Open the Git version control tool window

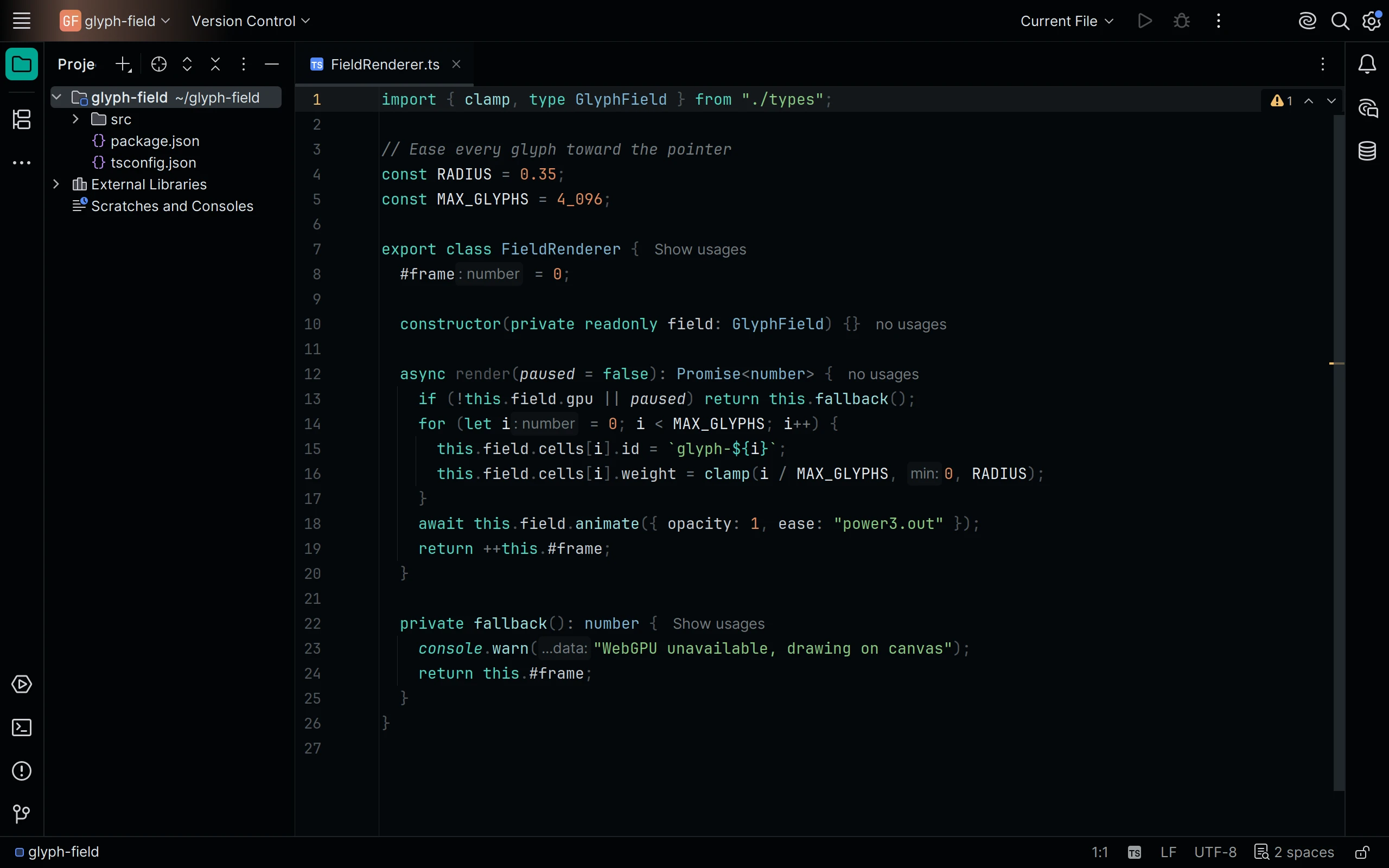[x=22, y=814]
